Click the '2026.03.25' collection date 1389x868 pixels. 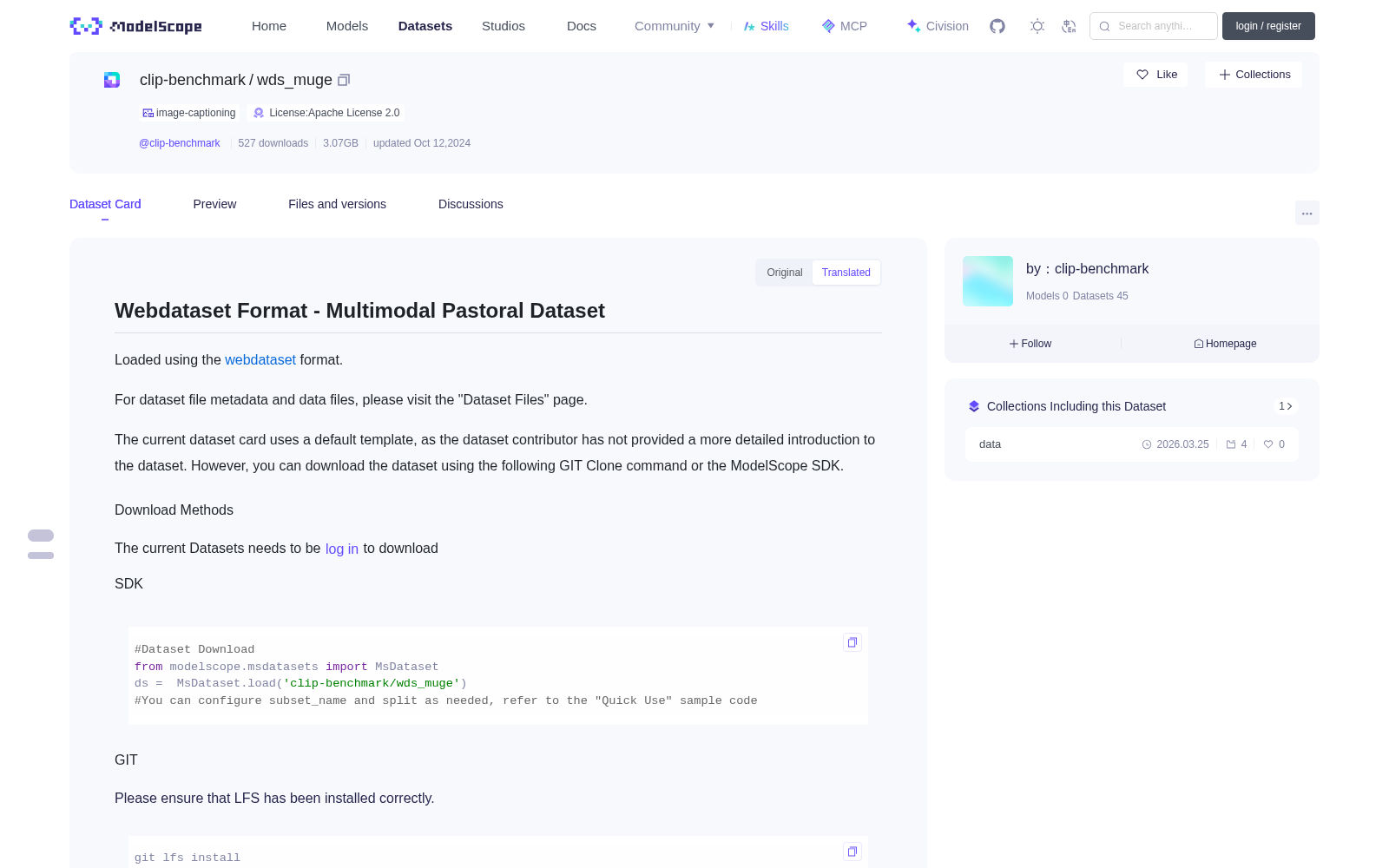click(1182, 444)
